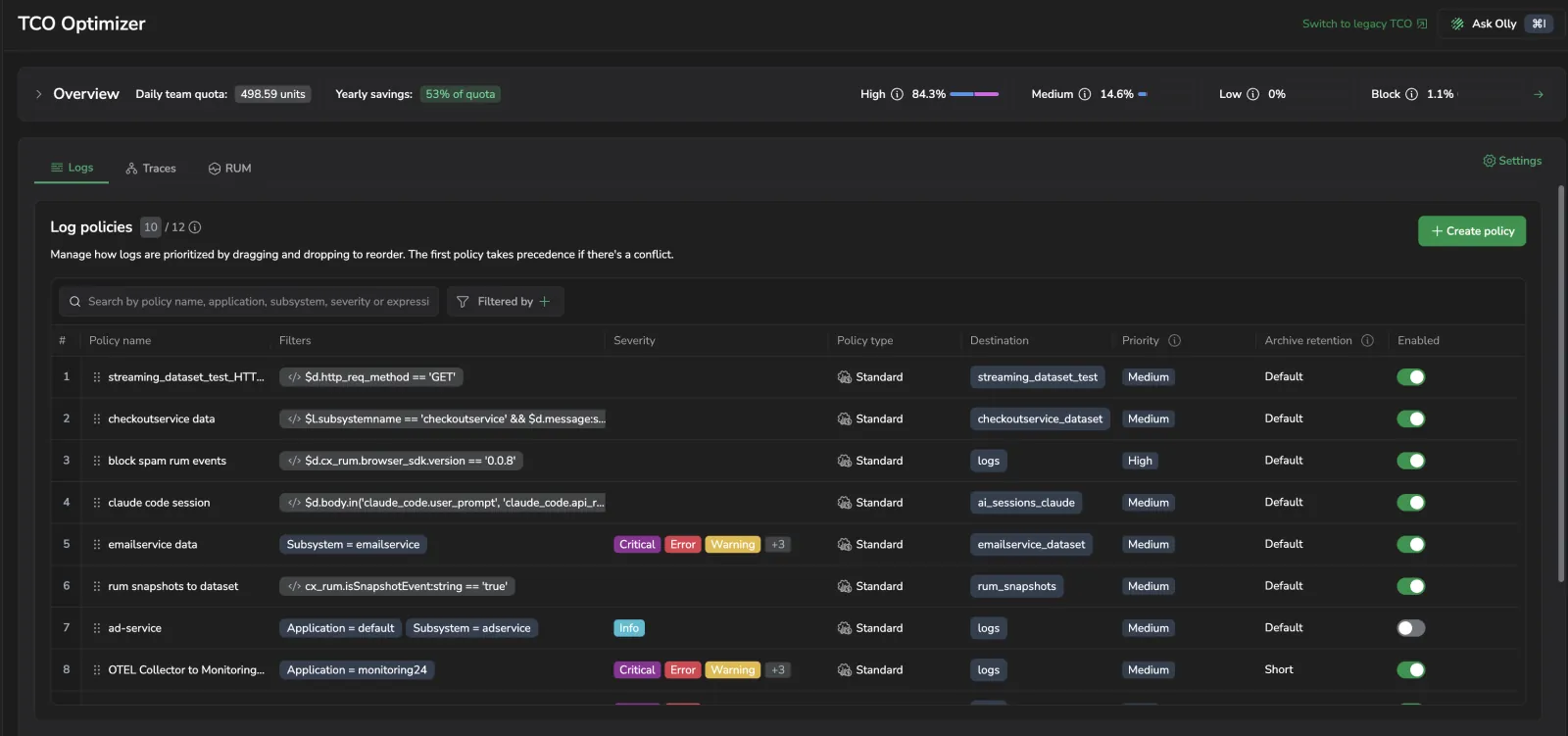The image size is (1568, 736).
Task: Click the Block info icon
Action: [x=1411, y=94]
